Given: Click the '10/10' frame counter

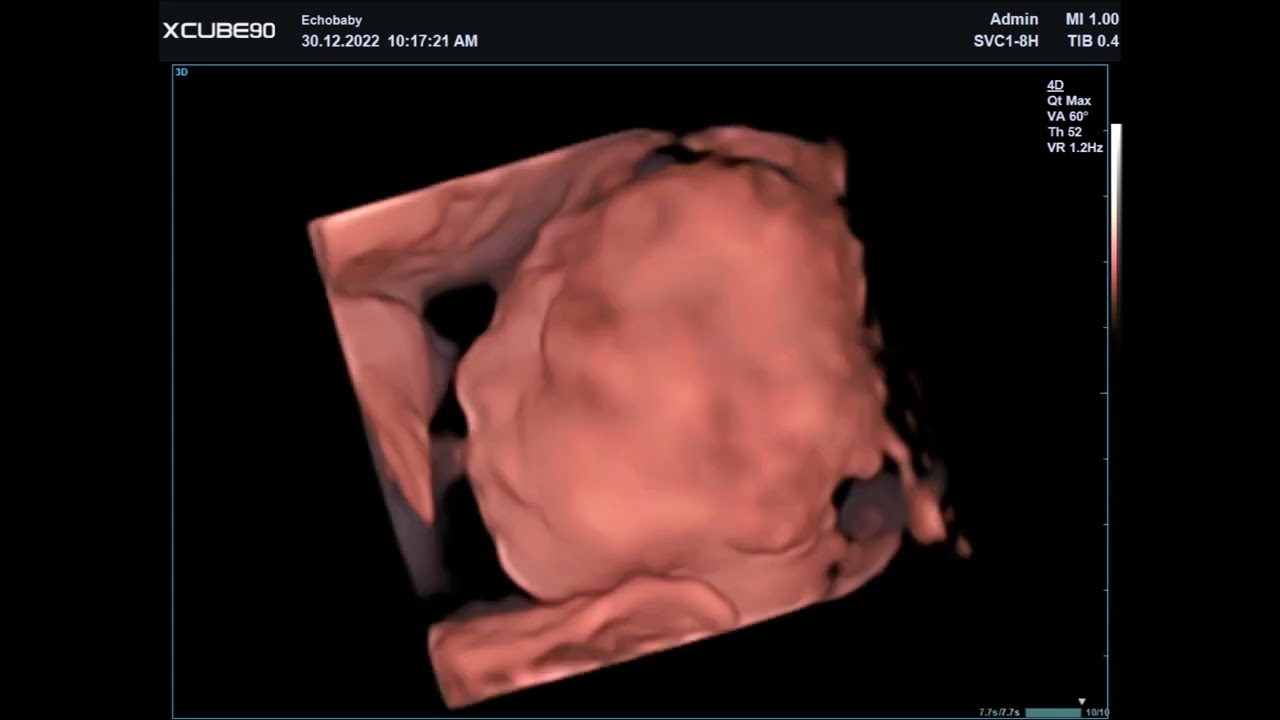Looking at the screenshot, I should [1097, 712].
